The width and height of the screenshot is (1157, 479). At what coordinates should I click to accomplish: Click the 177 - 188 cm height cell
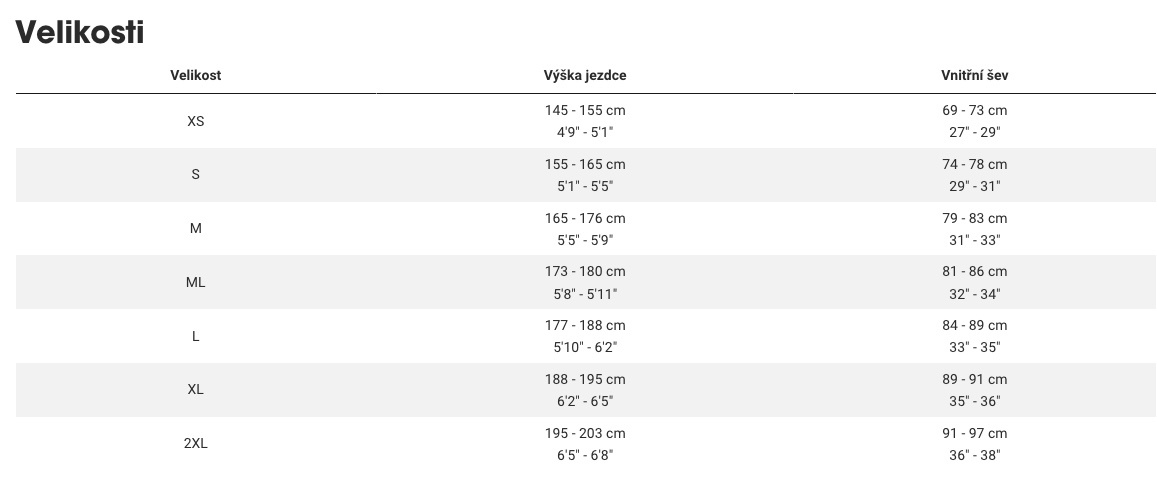tap(585, 325)
